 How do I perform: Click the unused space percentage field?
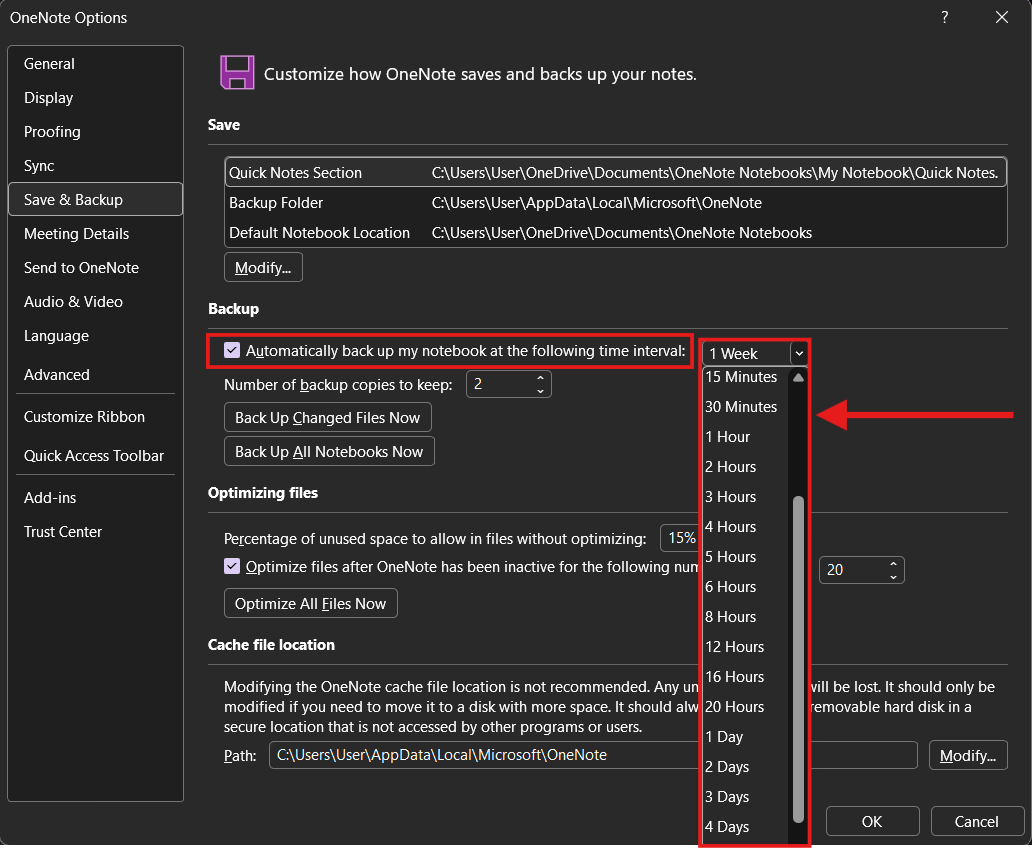point(681,538)
